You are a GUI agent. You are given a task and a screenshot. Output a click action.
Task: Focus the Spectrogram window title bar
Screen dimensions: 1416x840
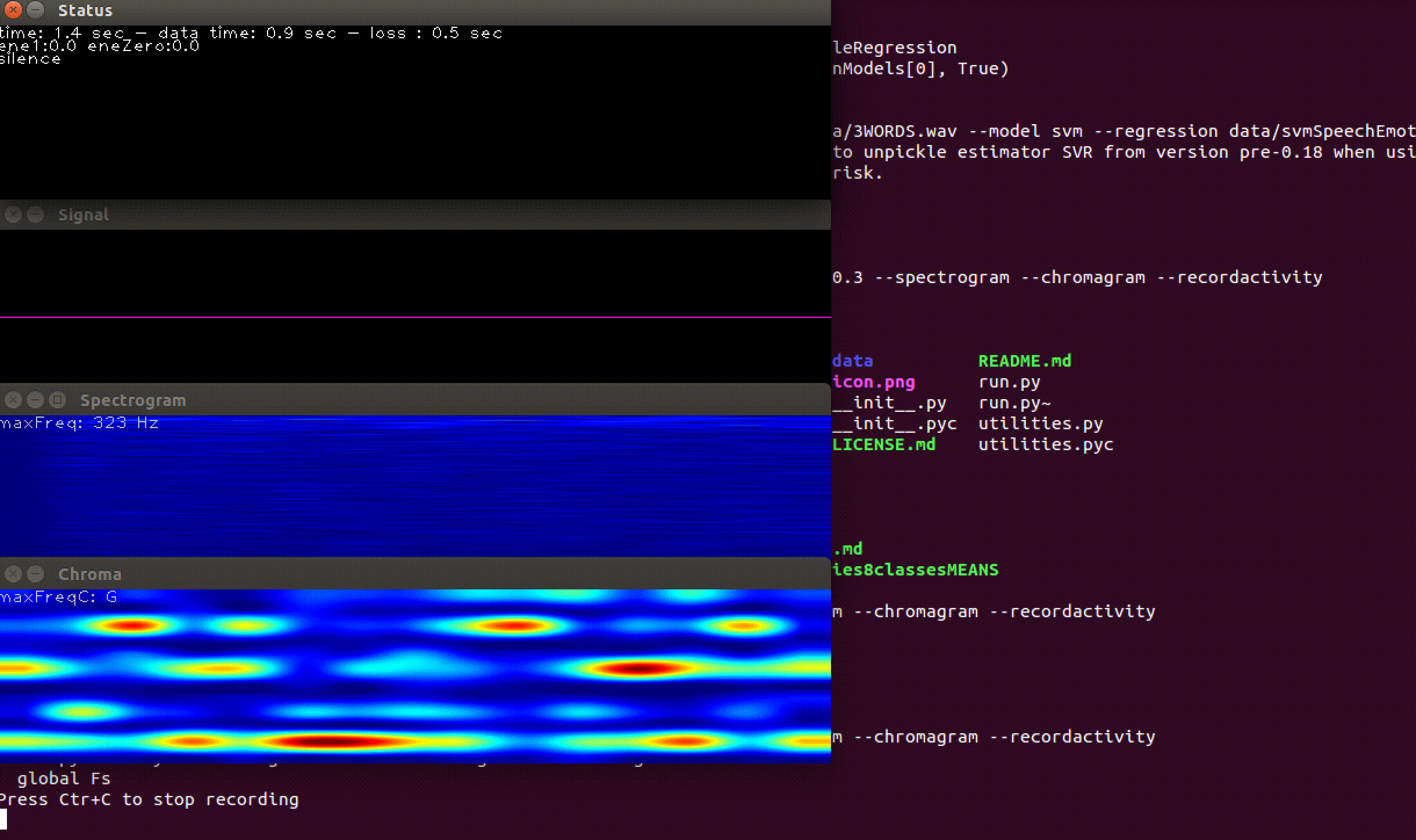click(416, 400)
